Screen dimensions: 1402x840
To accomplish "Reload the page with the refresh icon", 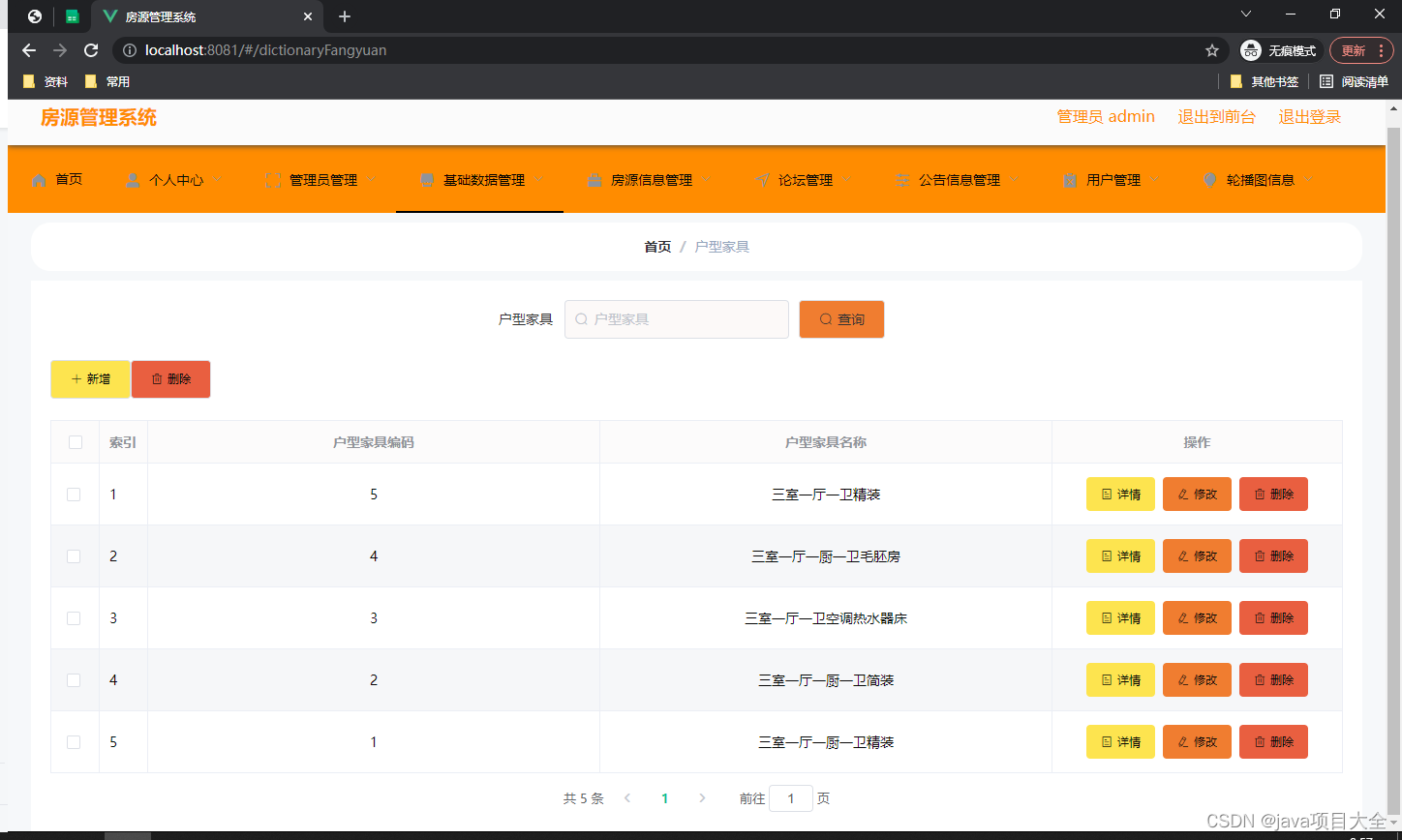I will click(x=91, y=50).
